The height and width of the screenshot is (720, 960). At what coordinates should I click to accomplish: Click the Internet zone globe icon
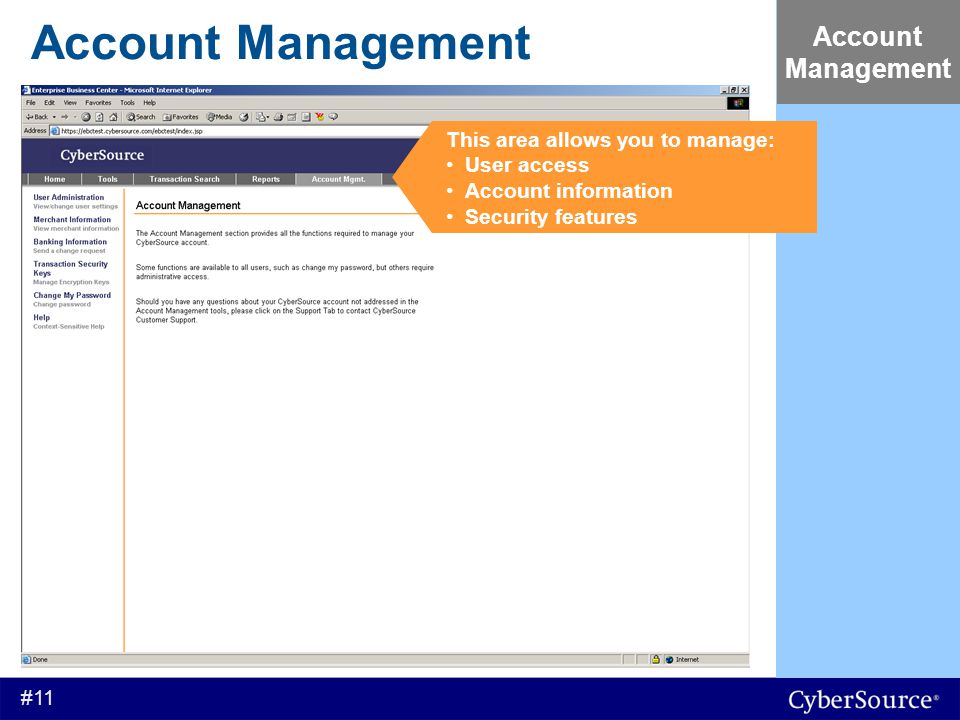click(x=669, y=659)
